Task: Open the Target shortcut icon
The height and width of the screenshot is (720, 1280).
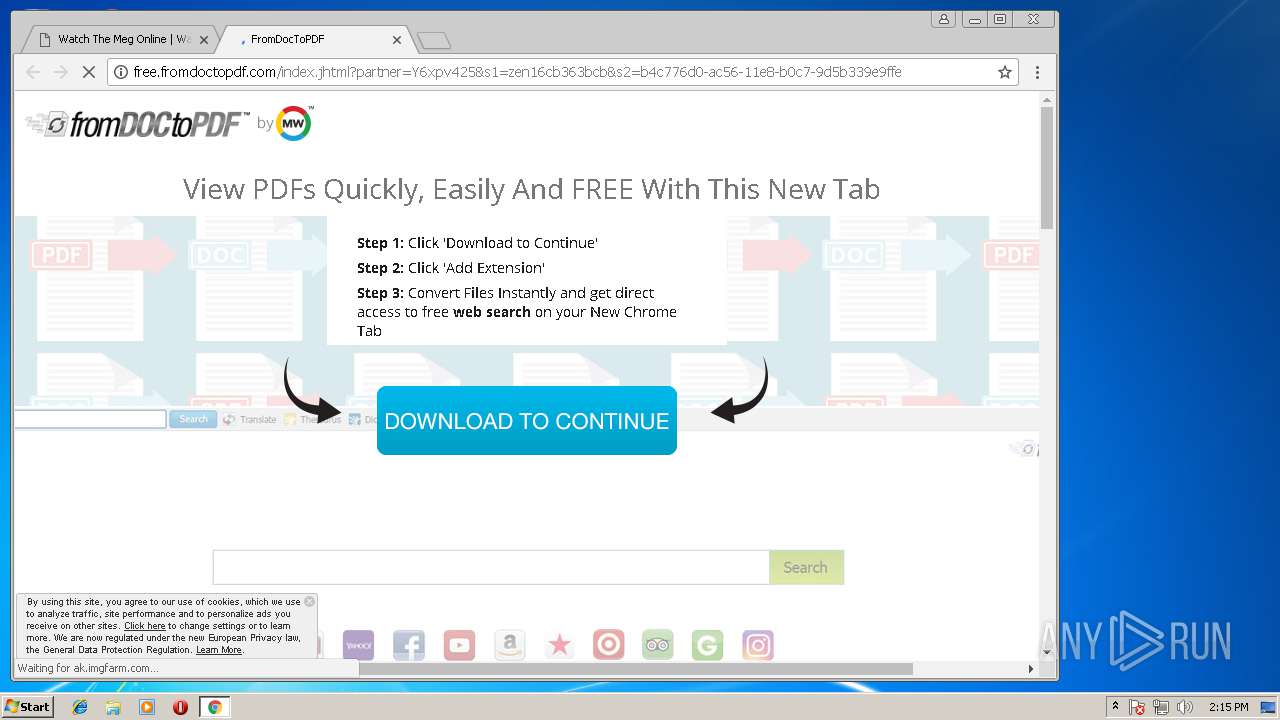Action: pyautogui.click(x=608, y=645)
